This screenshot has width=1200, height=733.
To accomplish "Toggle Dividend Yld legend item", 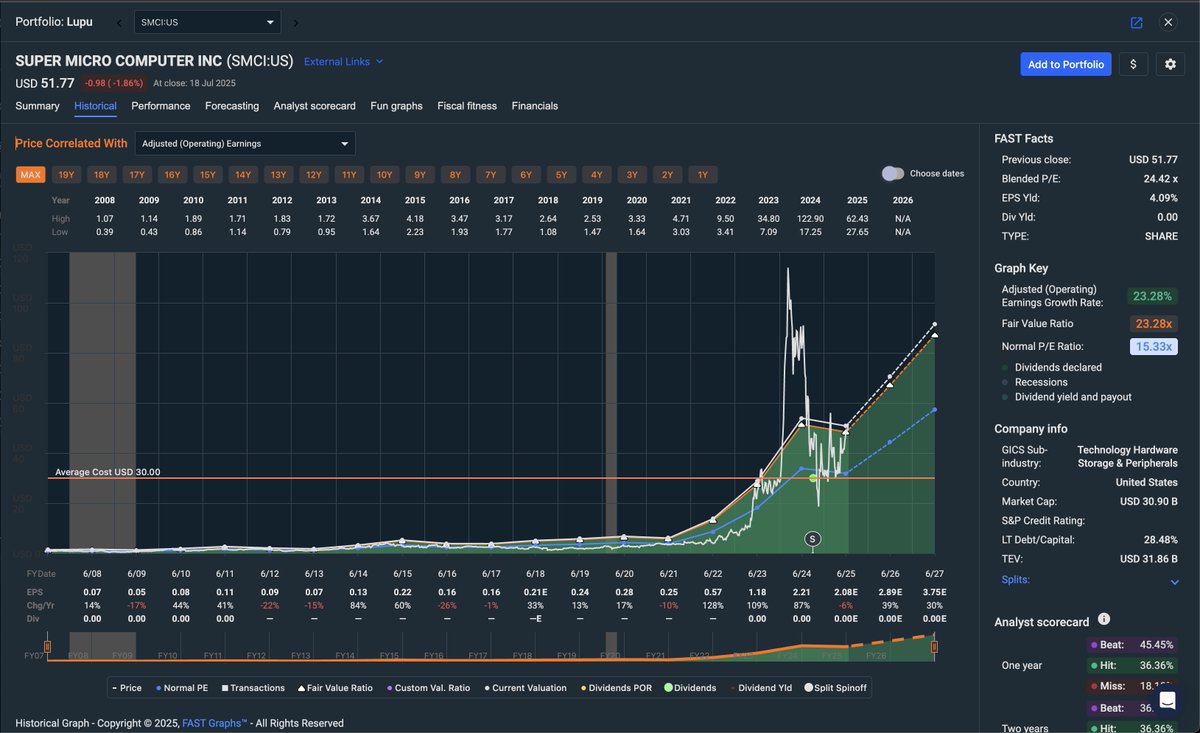I will tap(763, 688).
